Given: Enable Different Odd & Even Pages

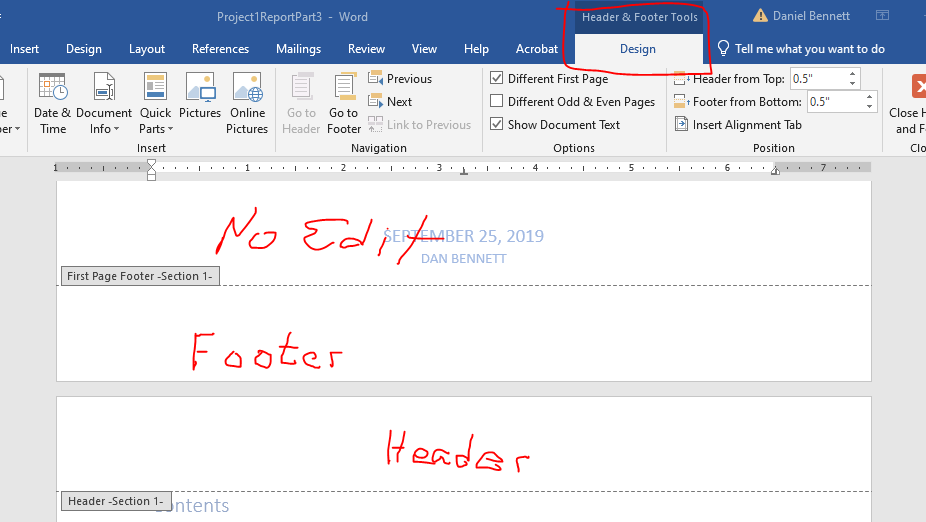Looking at the screenshot, I should click(497, 102).
